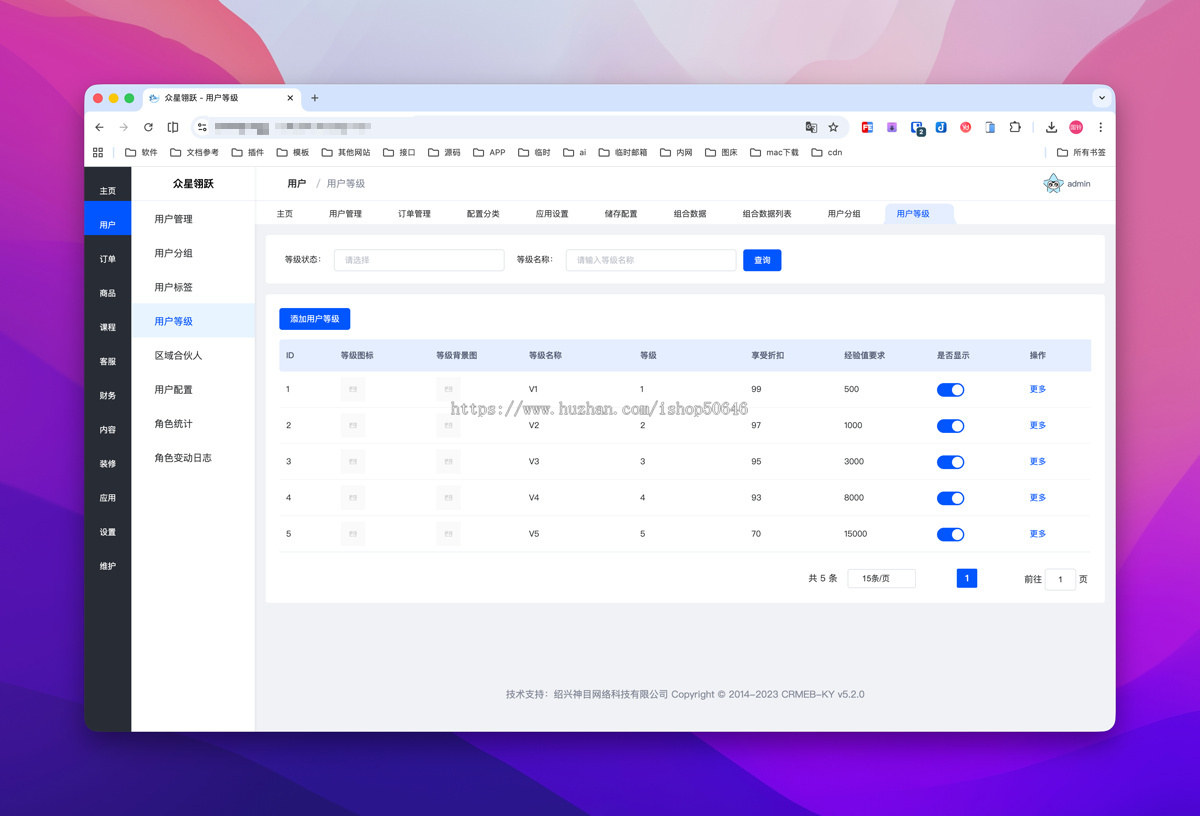Click the 等级背景图 thumbnail in V5 row

coord(449,534)
